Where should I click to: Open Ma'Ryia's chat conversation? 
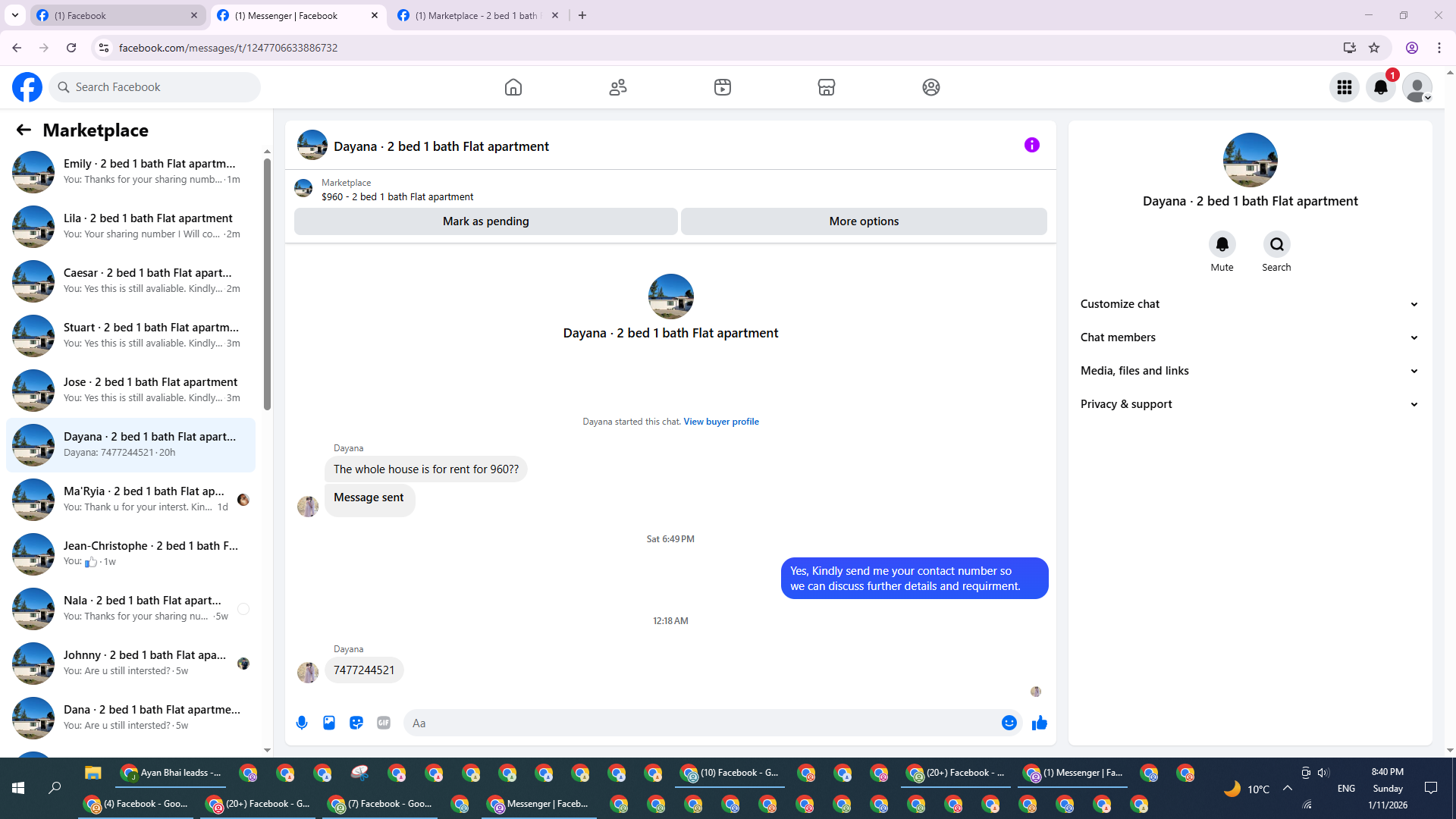(130, 499)
